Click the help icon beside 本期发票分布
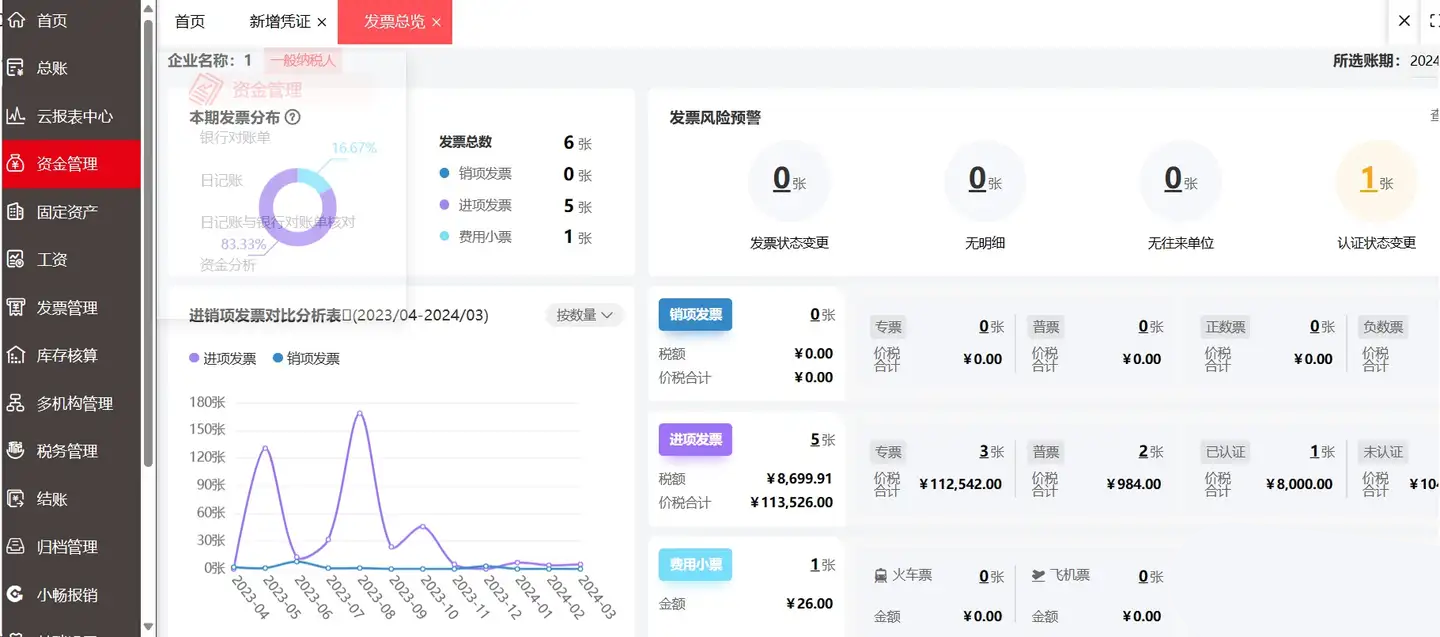This screenshot has width=1440, height=637. (x=293, y=117)
